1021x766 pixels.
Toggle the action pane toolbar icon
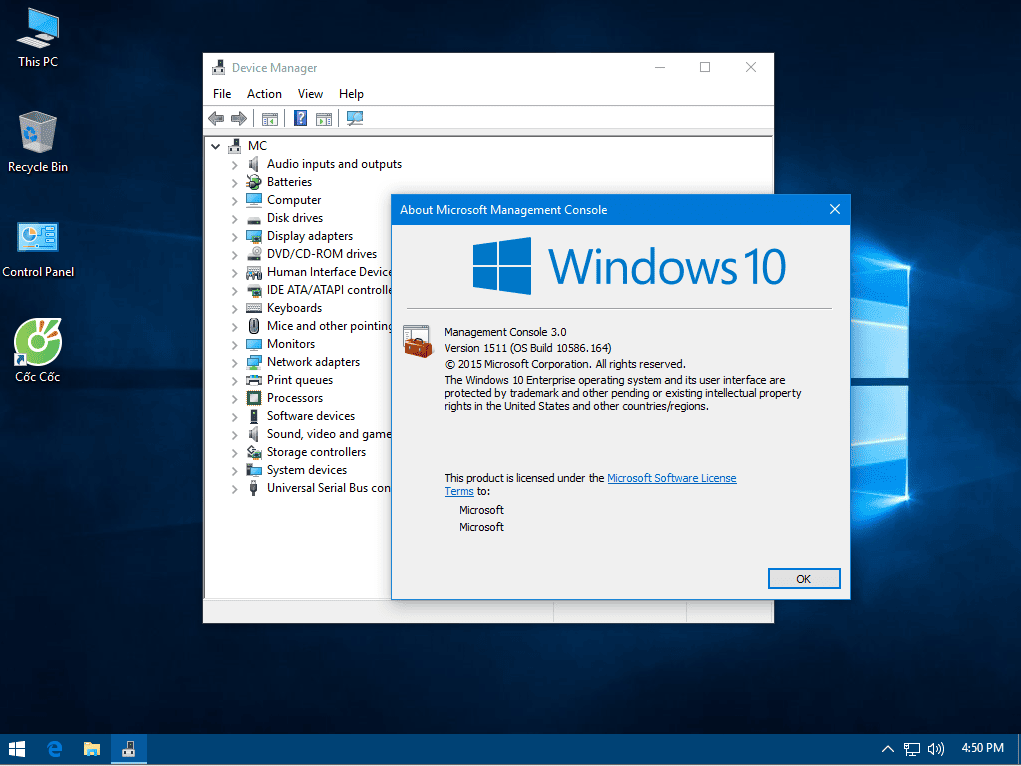[324, 119]
